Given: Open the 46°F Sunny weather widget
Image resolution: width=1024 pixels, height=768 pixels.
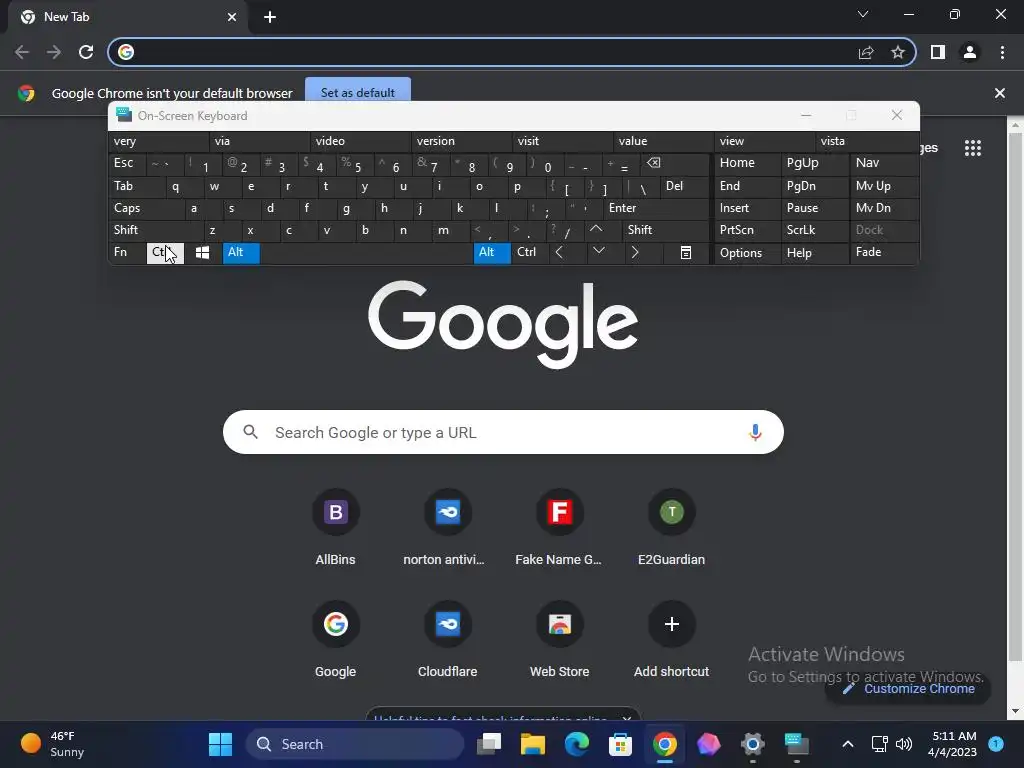Looking at the screenshot, I should (54, 744).
